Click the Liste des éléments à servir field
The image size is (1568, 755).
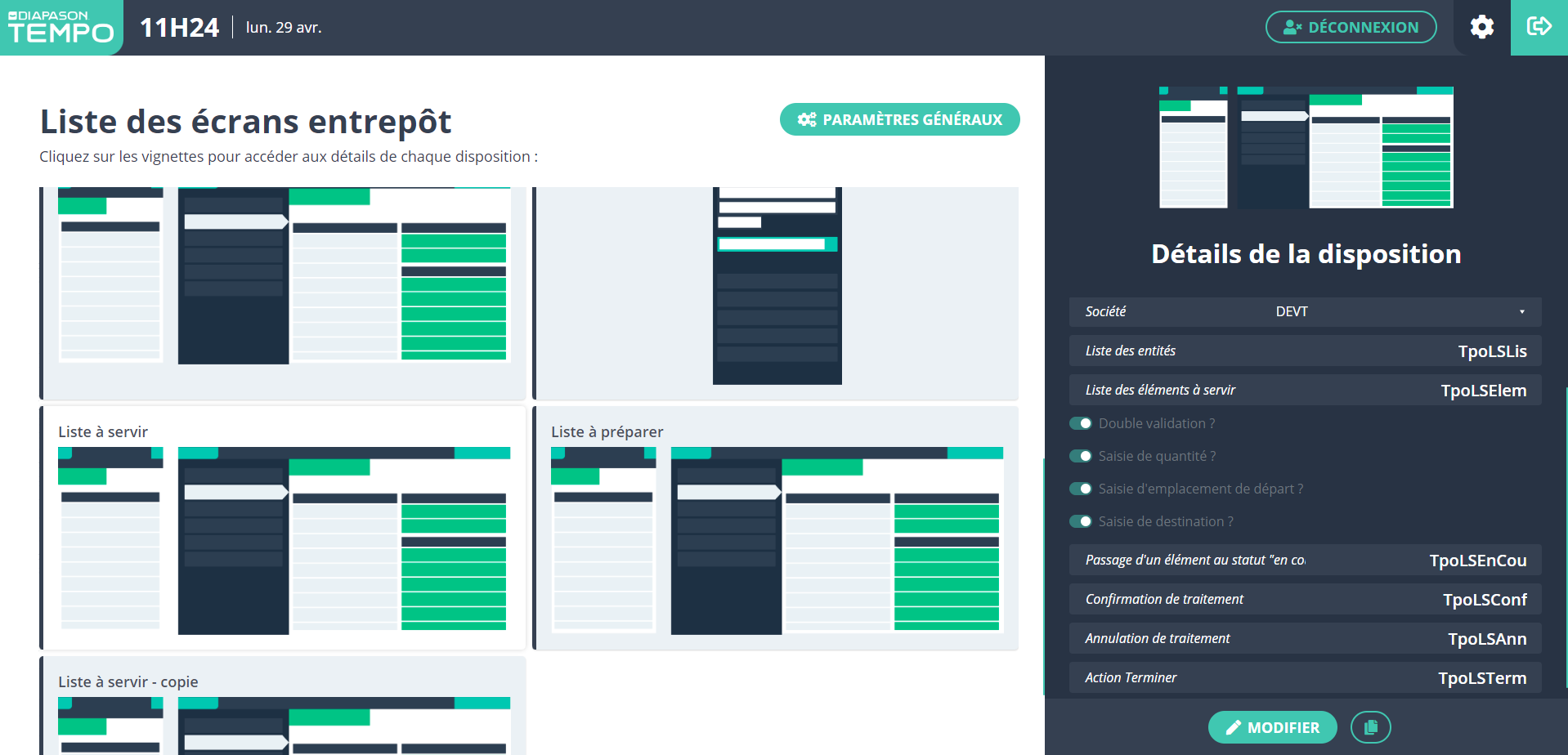pyautogui.click(x=1305, y=390)
